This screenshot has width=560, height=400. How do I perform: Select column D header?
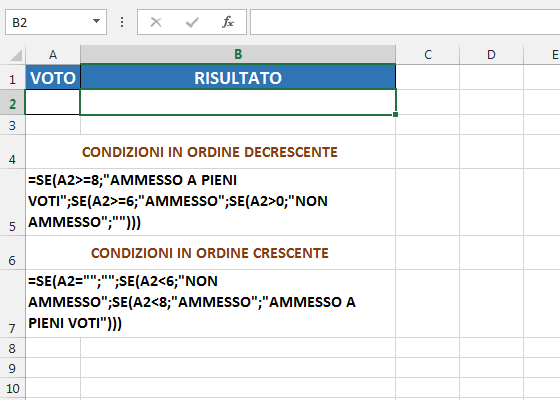tap(491, 55)
